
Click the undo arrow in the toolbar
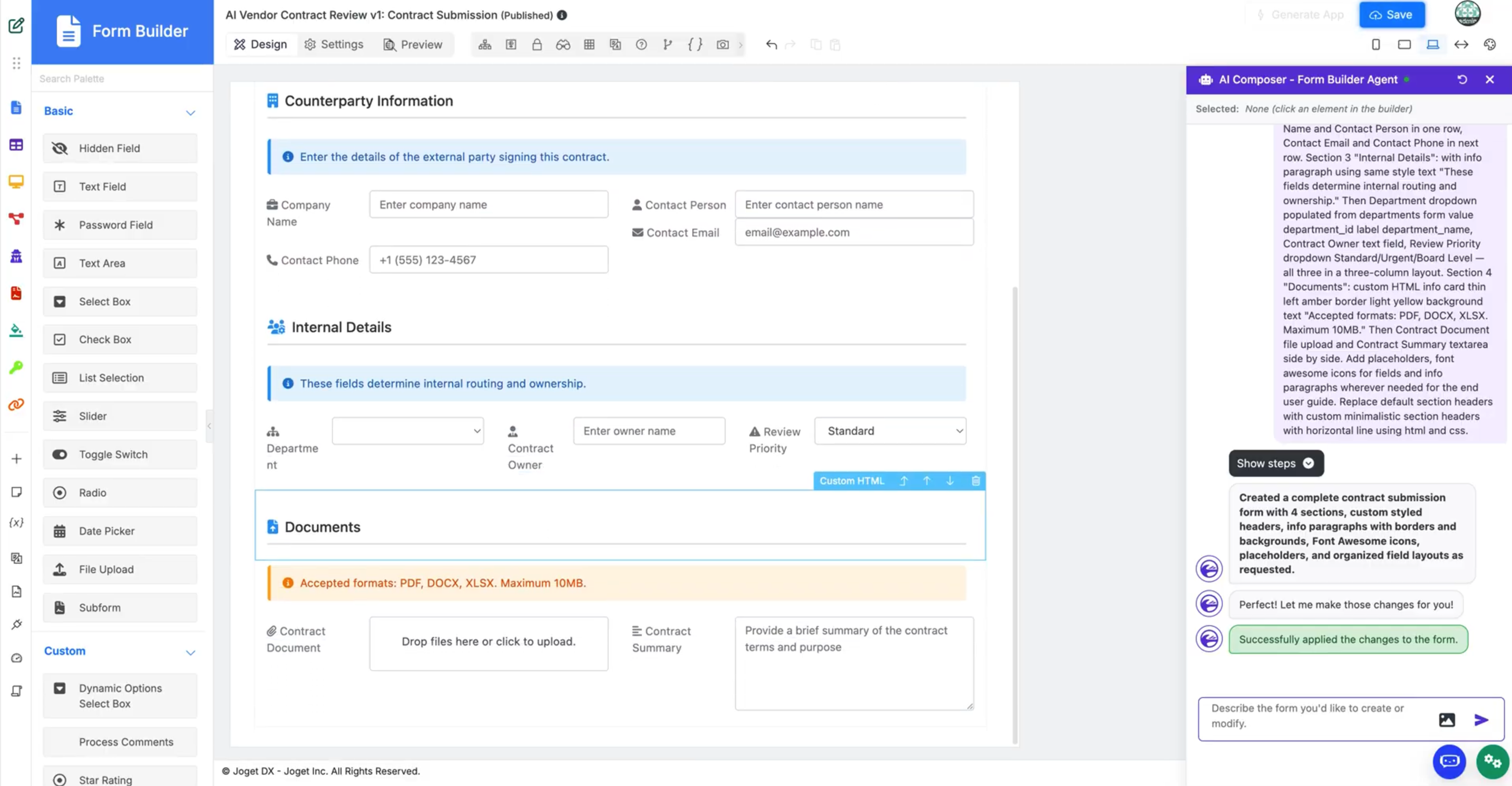[771, 45]
